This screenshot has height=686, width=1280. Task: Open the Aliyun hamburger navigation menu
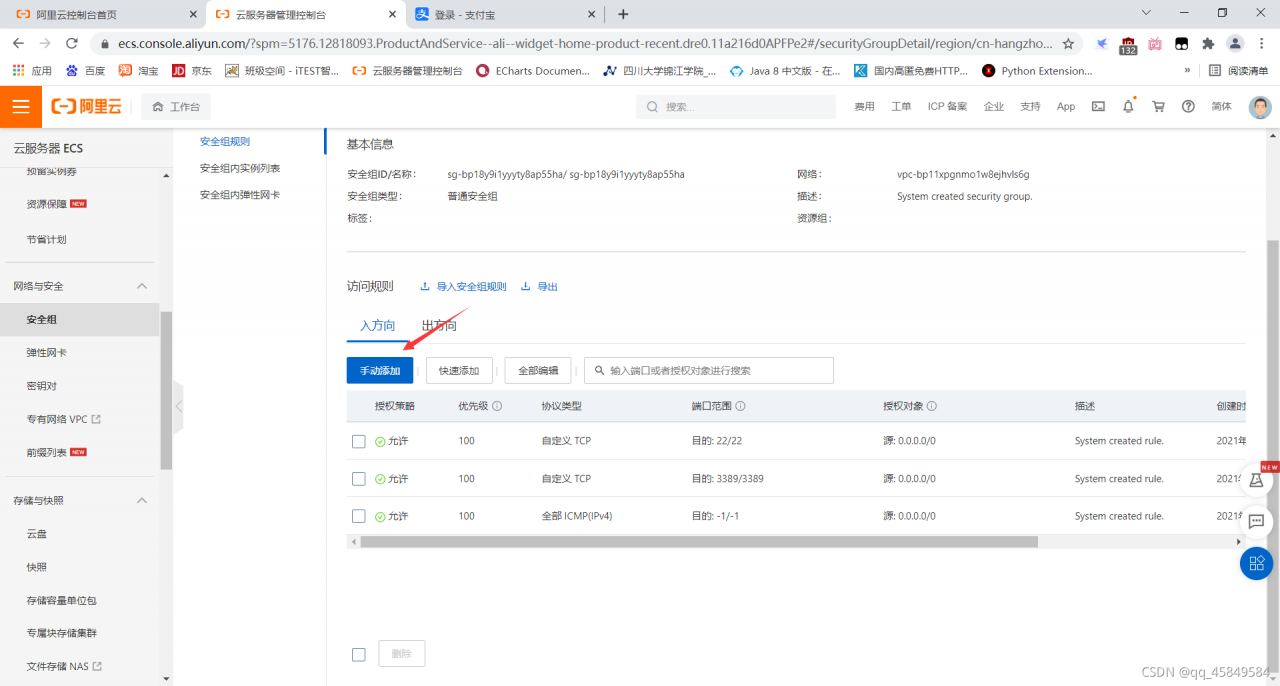[x=21, y=107]
